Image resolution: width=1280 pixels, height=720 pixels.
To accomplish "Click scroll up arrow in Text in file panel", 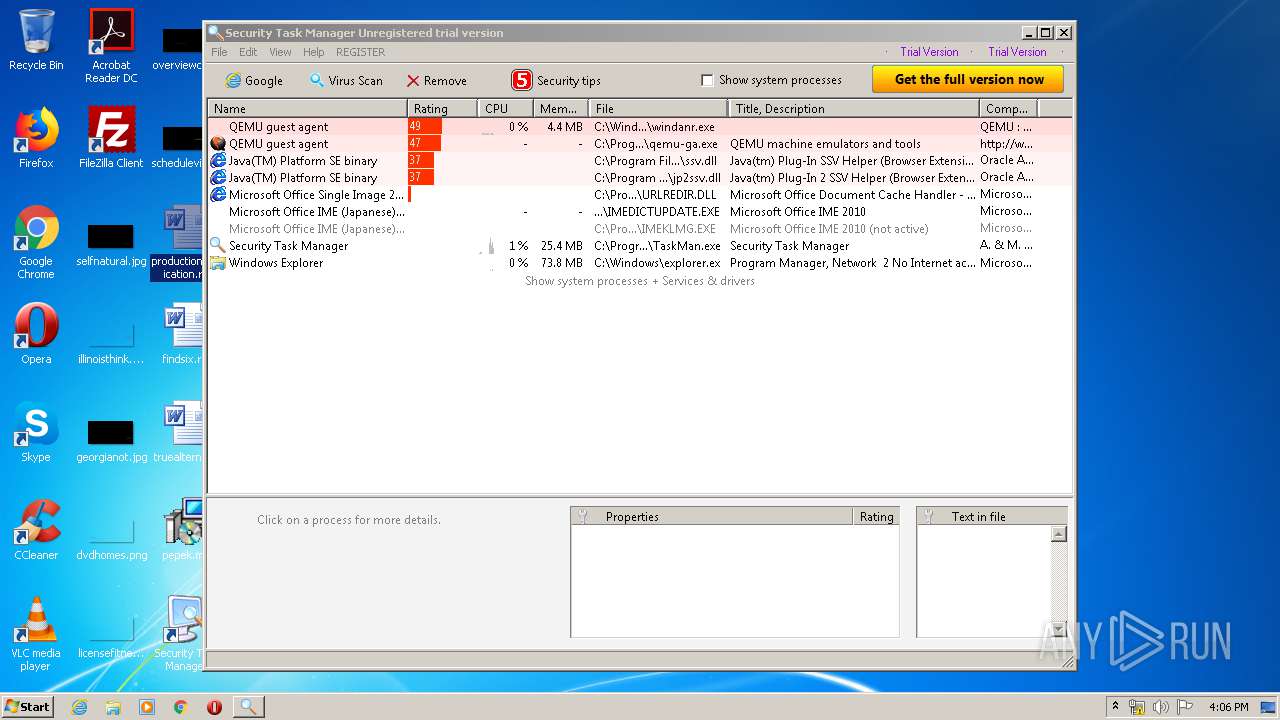I will [x=1059, y=534].
